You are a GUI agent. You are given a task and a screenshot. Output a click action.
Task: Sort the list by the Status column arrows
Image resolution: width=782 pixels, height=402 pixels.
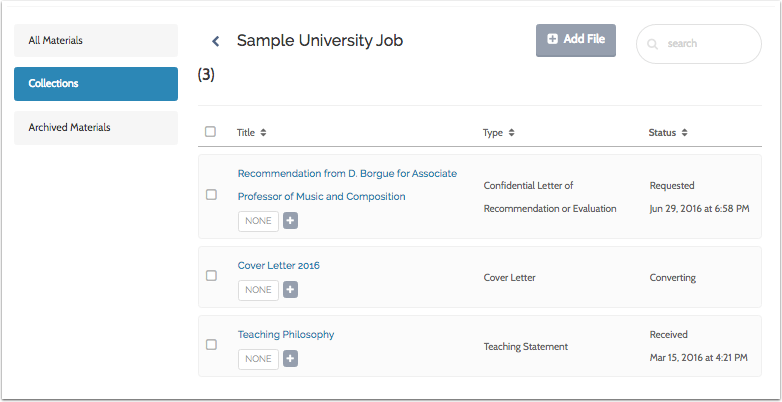pos(685,132)
